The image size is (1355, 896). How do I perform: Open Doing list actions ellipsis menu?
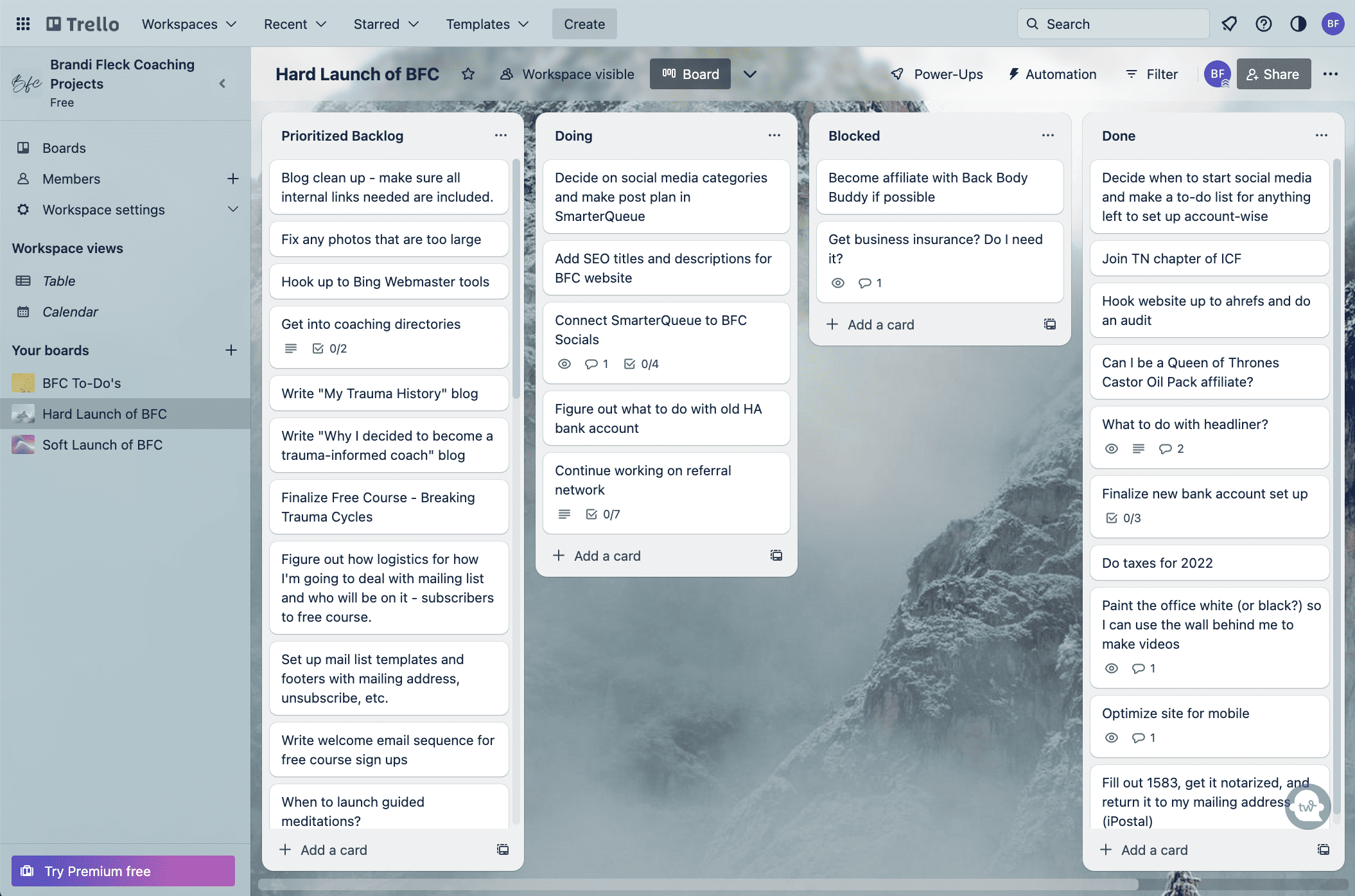pyautogui.click(x=774, y=136)
